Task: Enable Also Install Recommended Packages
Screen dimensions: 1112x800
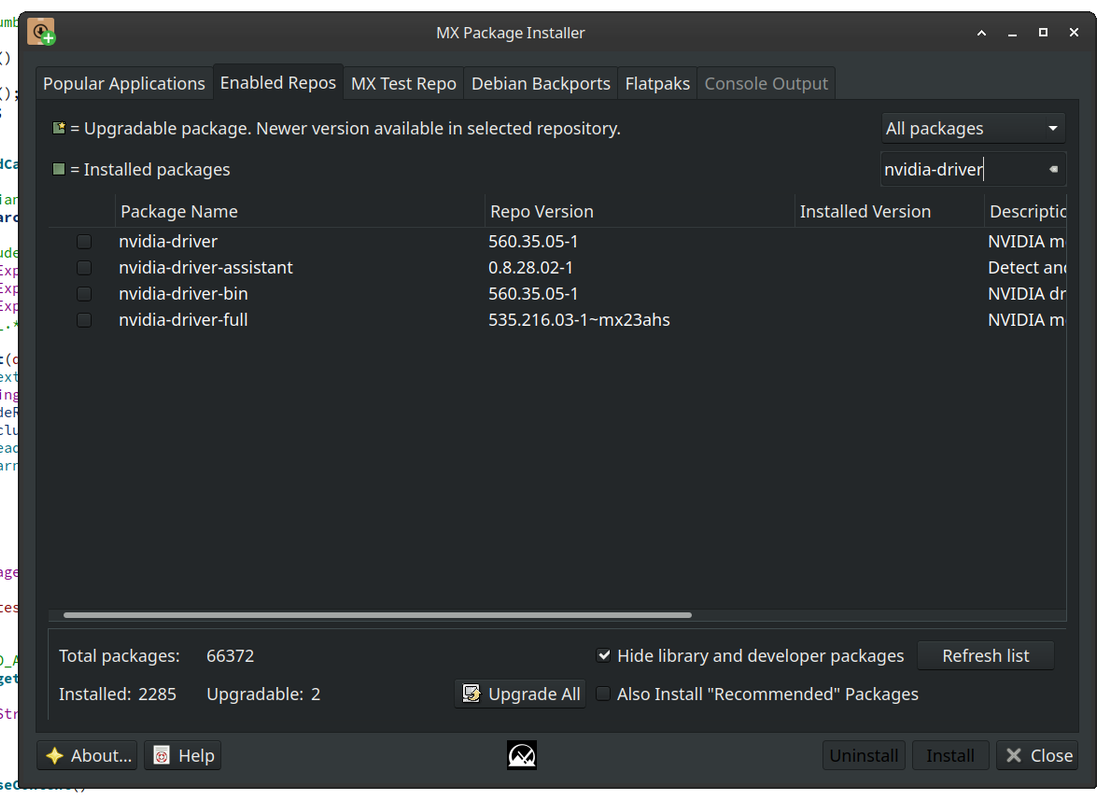Action: tap(604, 694)
